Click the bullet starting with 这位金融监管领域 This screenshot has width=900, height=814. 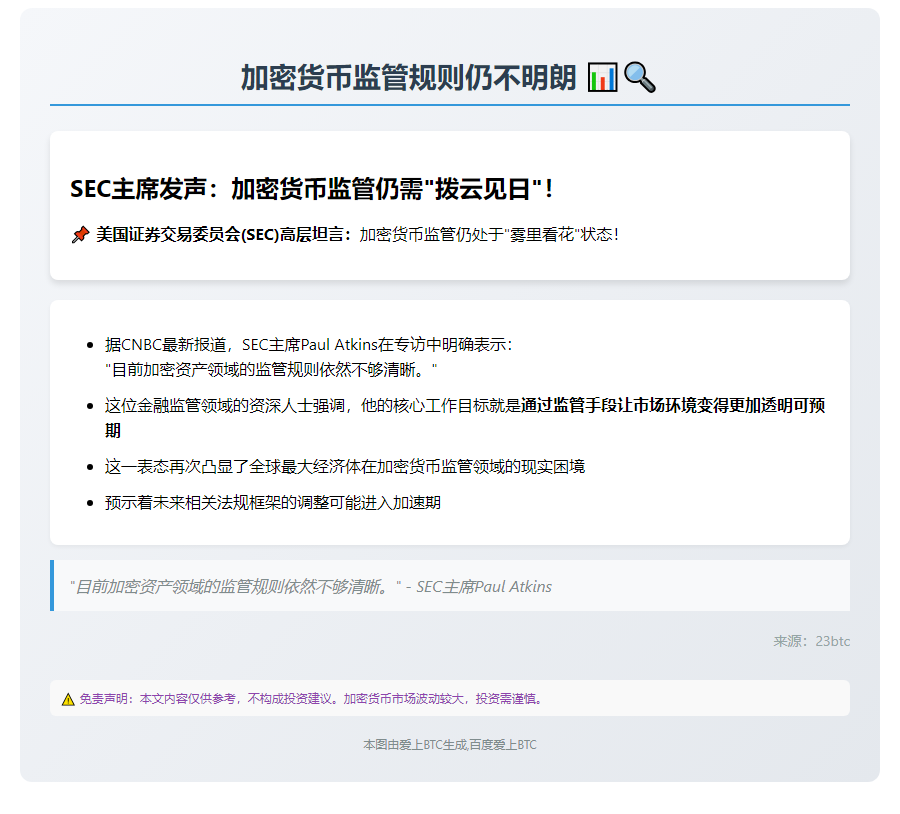pyautogui.click(x=312, y=406)
